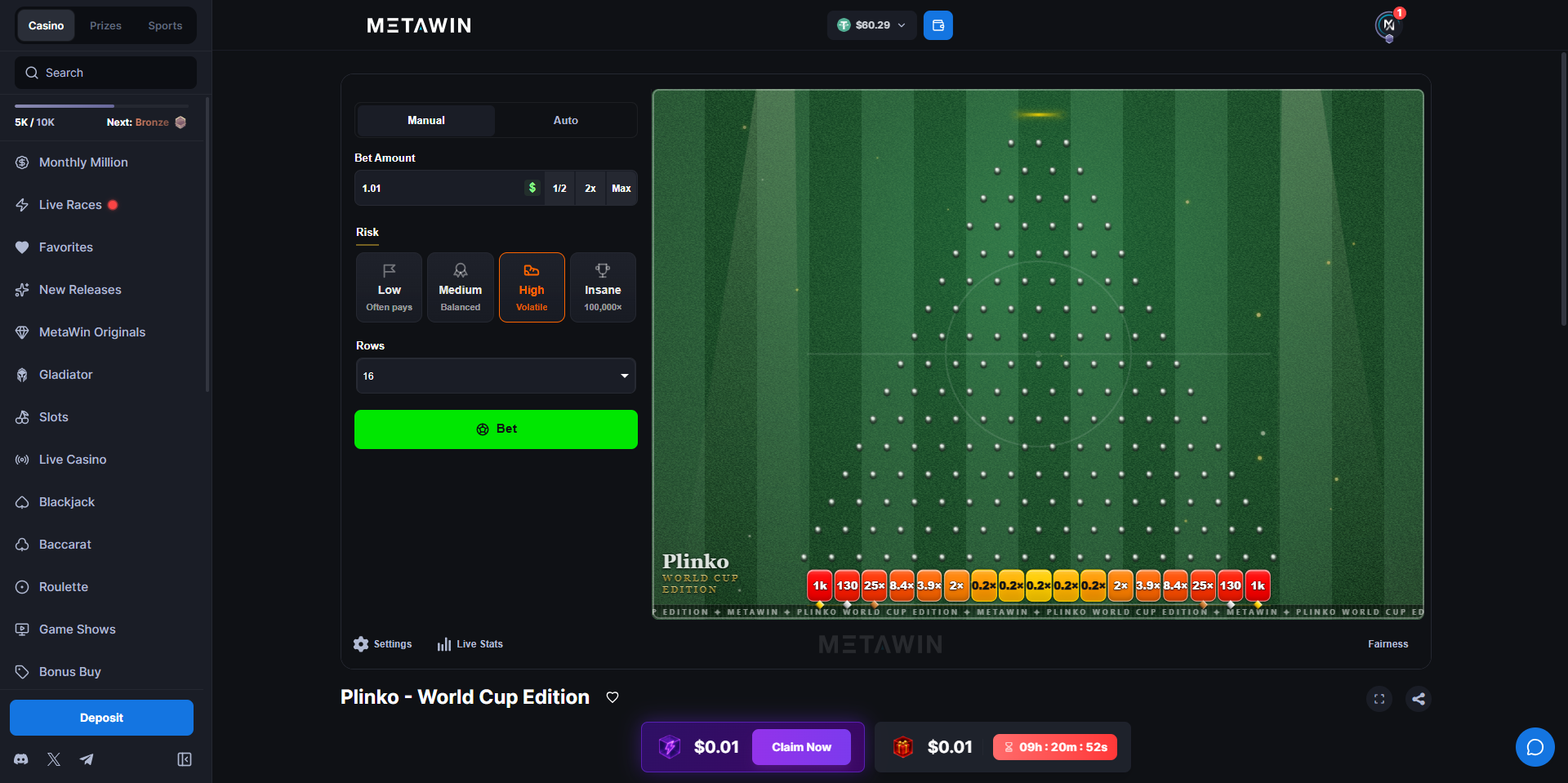1568x783 pixels.
Task: Click the Bronze level progress bar
Action: tap(101, 106)
